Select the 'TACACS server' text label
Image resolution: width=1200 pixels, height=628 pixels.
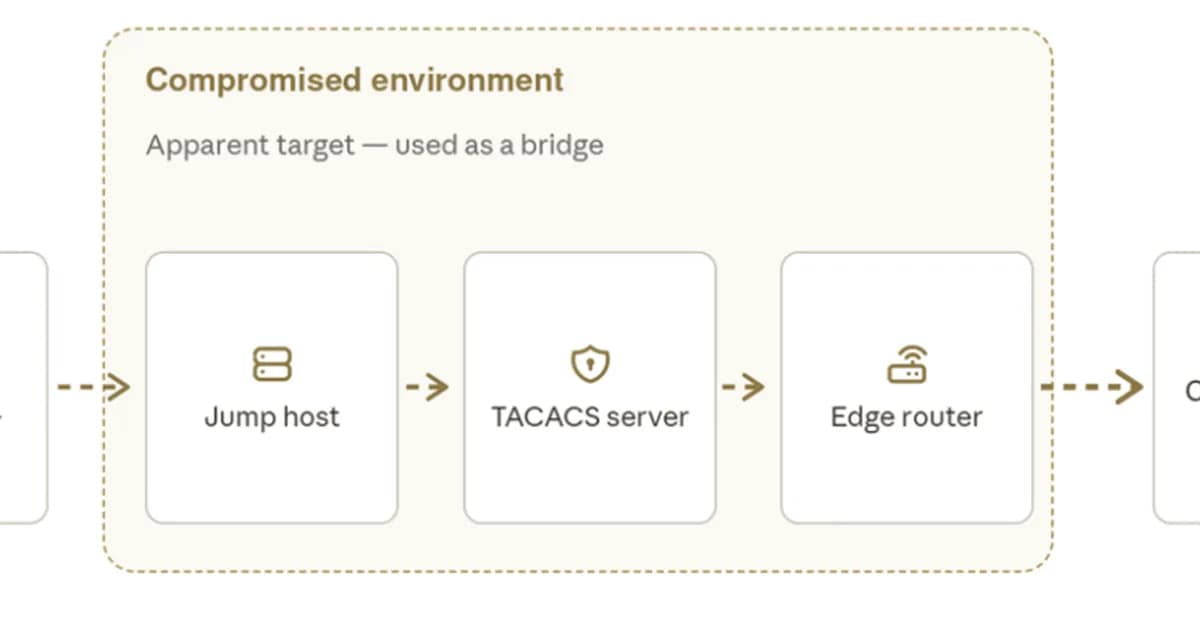point(590,416)
